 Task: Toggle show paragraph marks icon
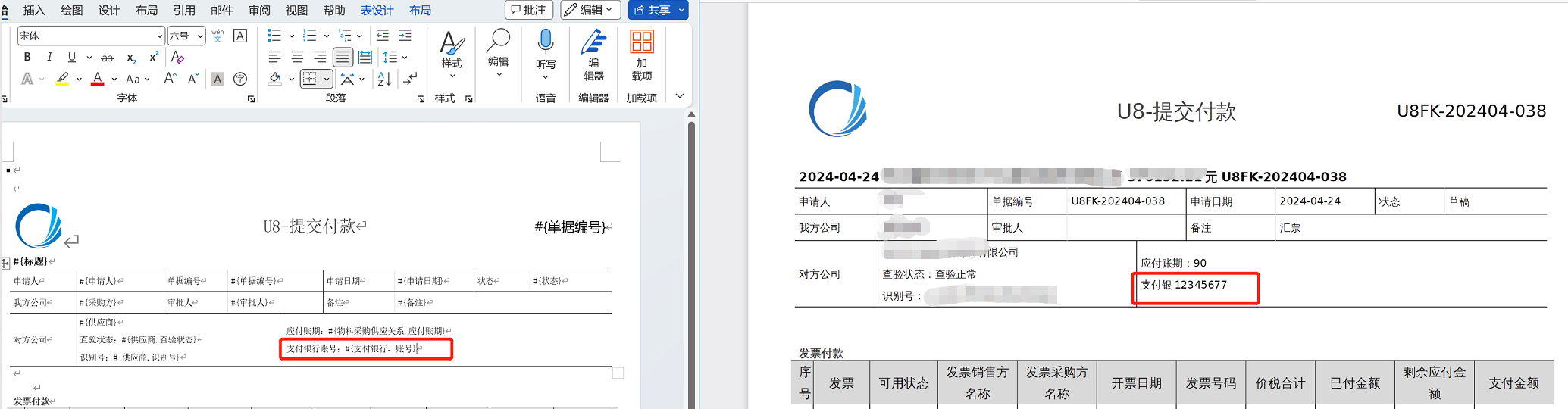pos(410,79)
